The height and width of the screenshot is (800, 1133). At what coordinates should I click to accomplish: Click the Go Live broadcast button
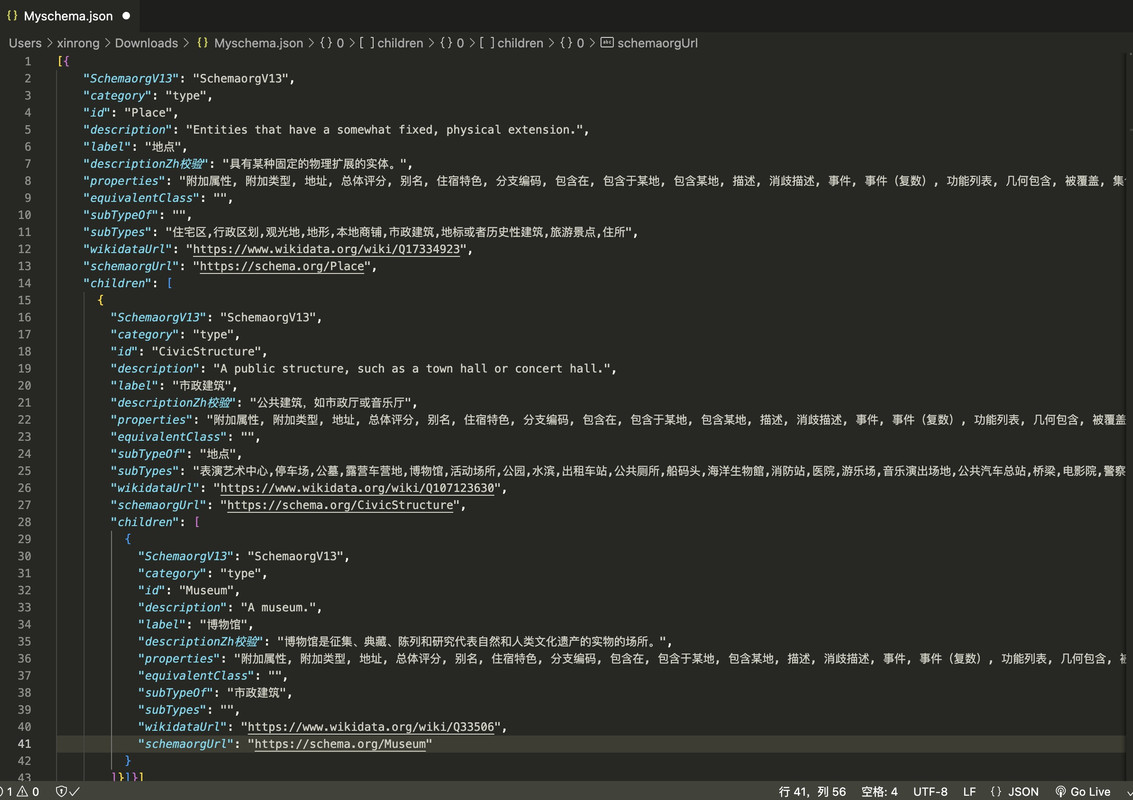[x=1082, y=791]
